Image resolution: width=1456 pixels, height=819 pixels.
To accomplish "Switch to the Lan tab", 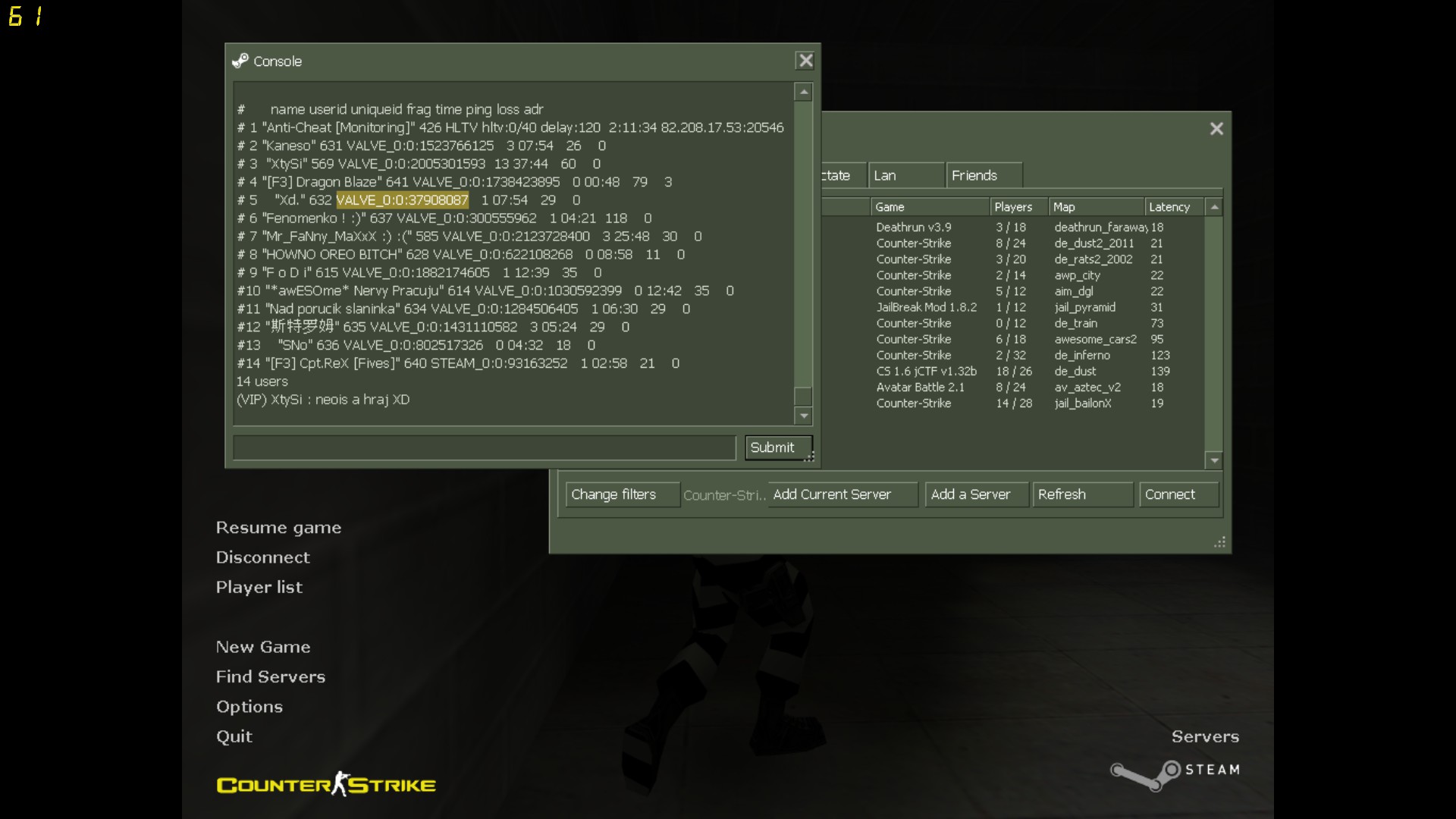I will (906, 175).
